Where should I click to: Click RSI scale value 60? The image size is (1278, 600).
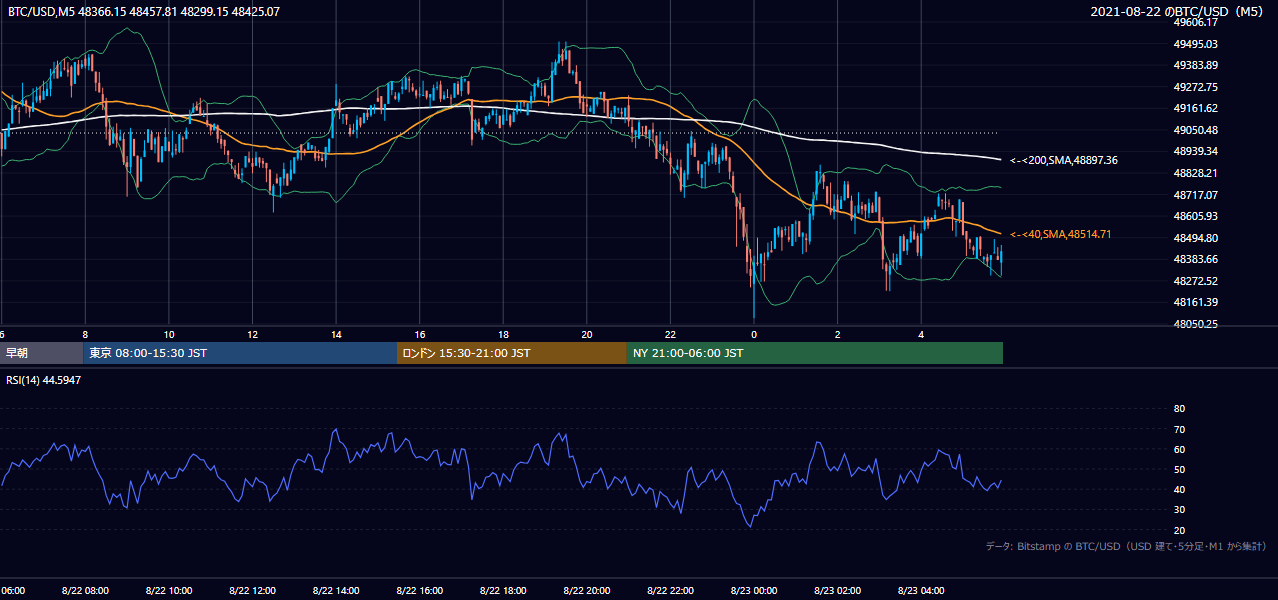pos(1179,450)
